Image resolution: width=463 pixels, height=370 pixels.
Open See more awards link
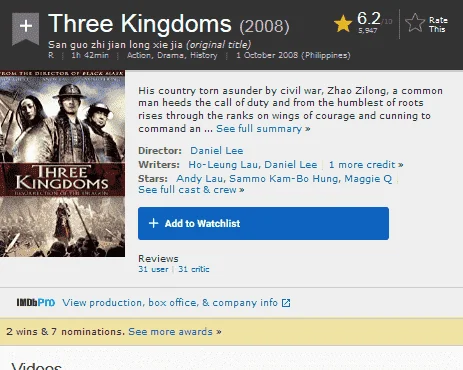(175, 332)
